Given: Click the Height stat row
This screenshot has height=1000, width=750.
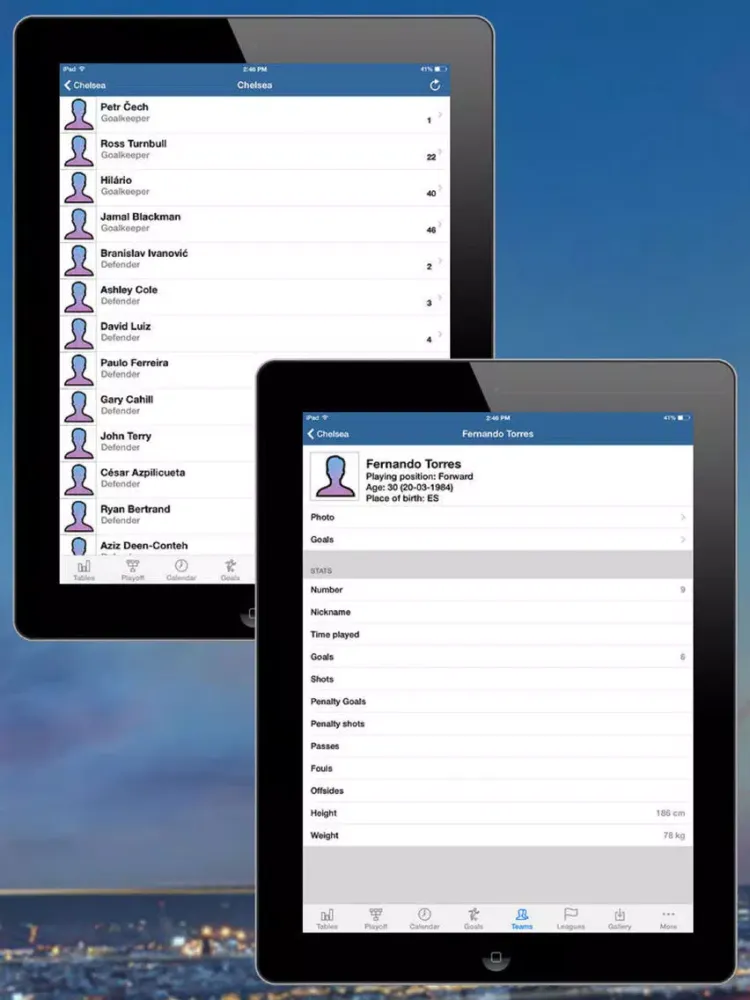Looking at the screenshot, I should click(x=497, y=813).
